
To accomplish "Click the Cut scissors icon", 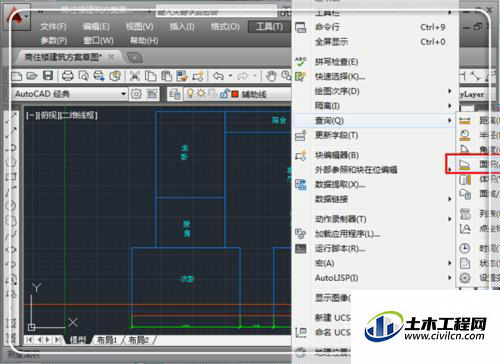I will tap(135, 76).
